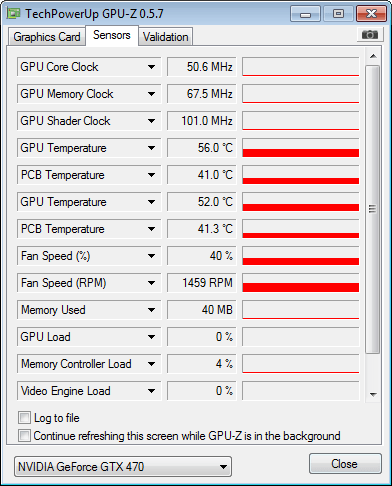Open the Video Engine Load dropdown
The width and height of the screenshot is (392, 486).
point(151,391)
